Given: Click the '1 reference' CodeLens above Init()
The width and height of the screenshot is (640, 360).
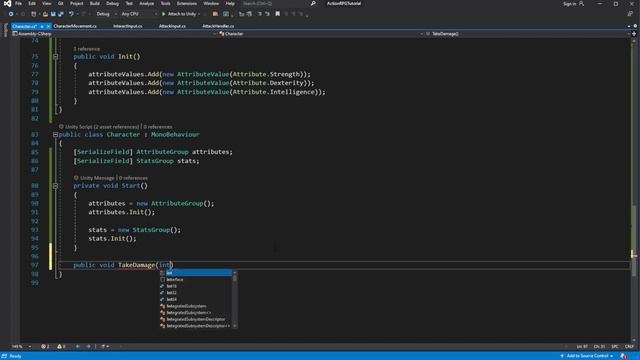Looking at the screenshot, I should pos(87,49).
